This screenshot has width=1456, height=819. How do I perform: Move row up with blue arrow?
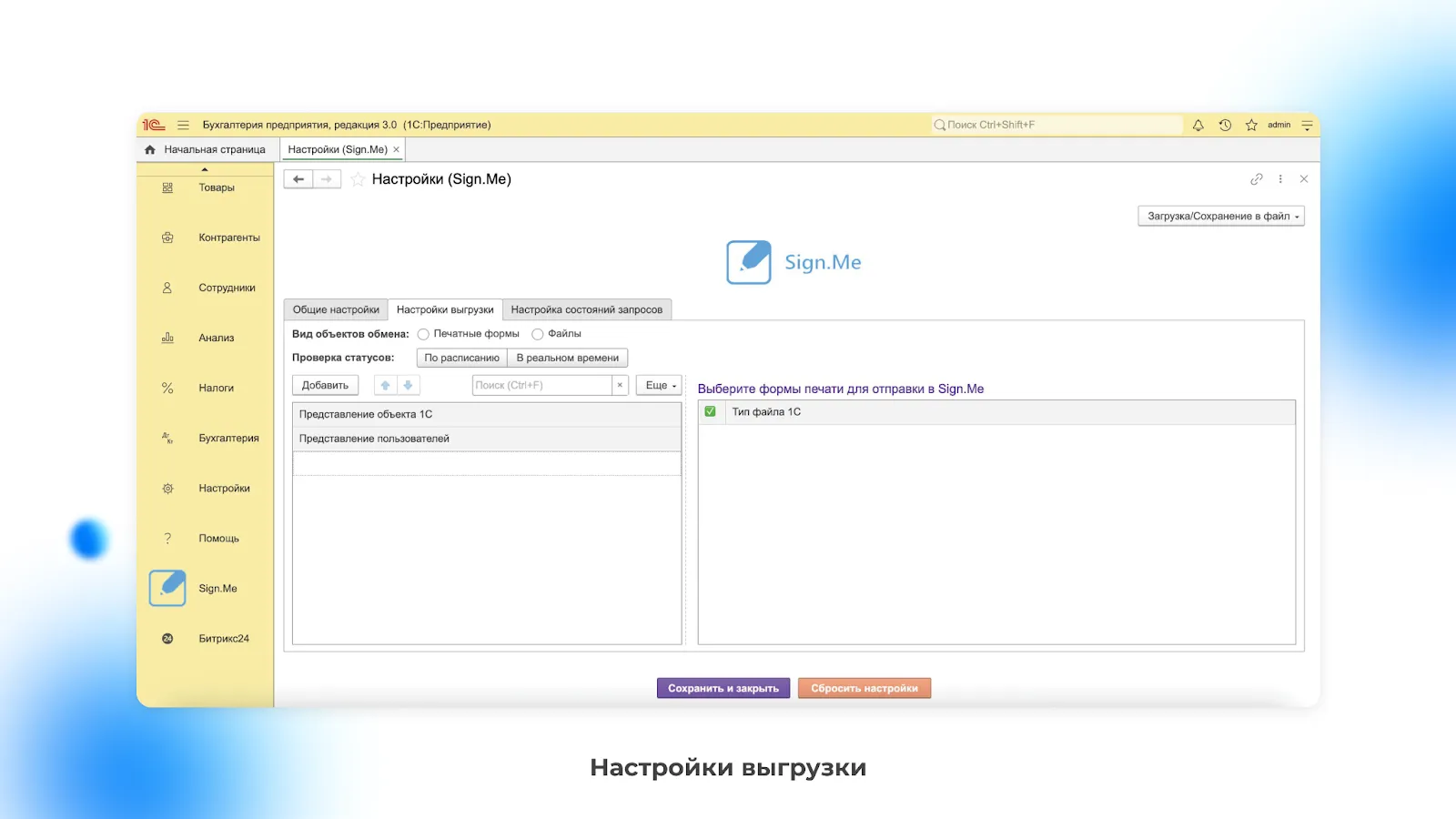[385, 386]
